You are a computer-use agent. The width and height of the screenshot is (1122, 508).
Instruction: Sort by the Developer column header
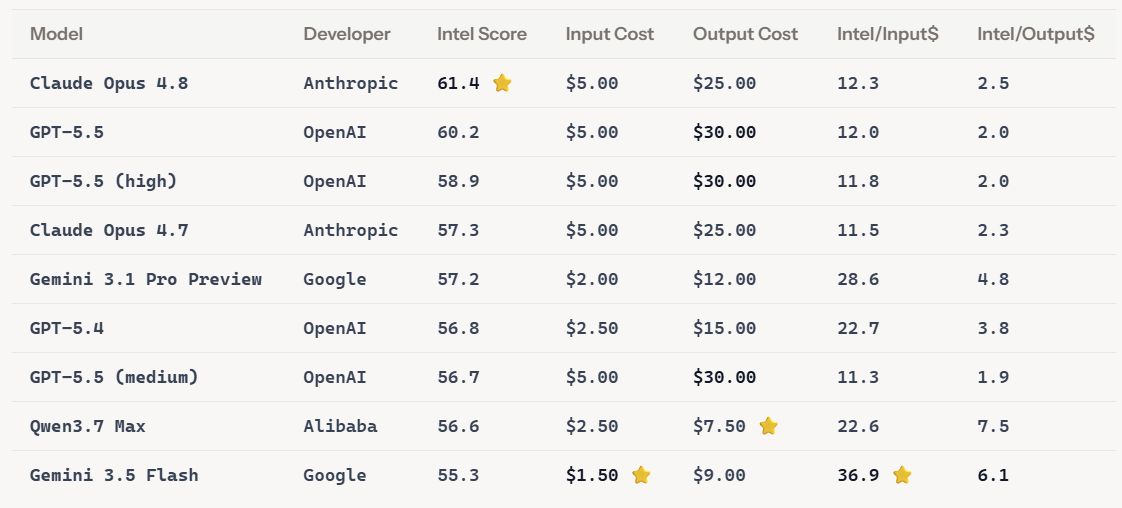[x=347, y=34]
